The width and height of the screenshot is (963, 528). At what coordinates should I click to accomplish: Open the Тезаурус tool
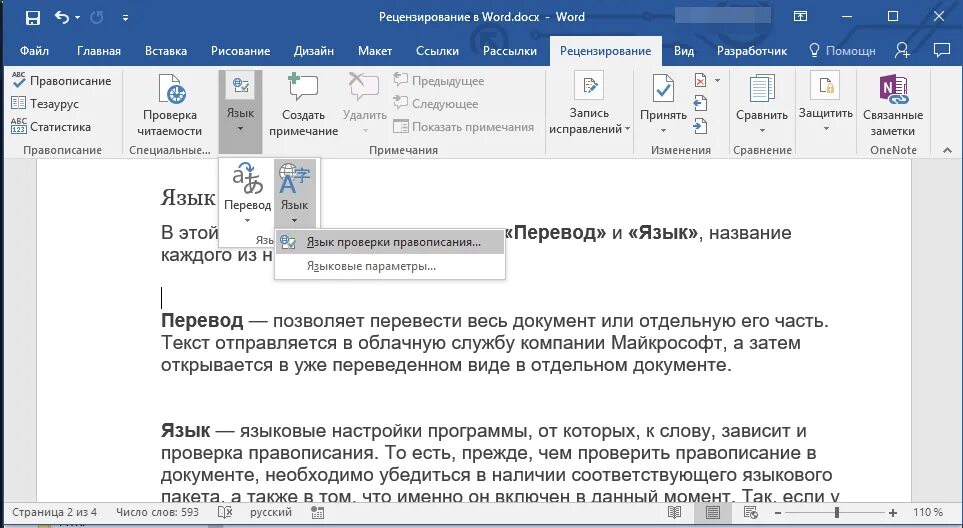coord(45,104)
